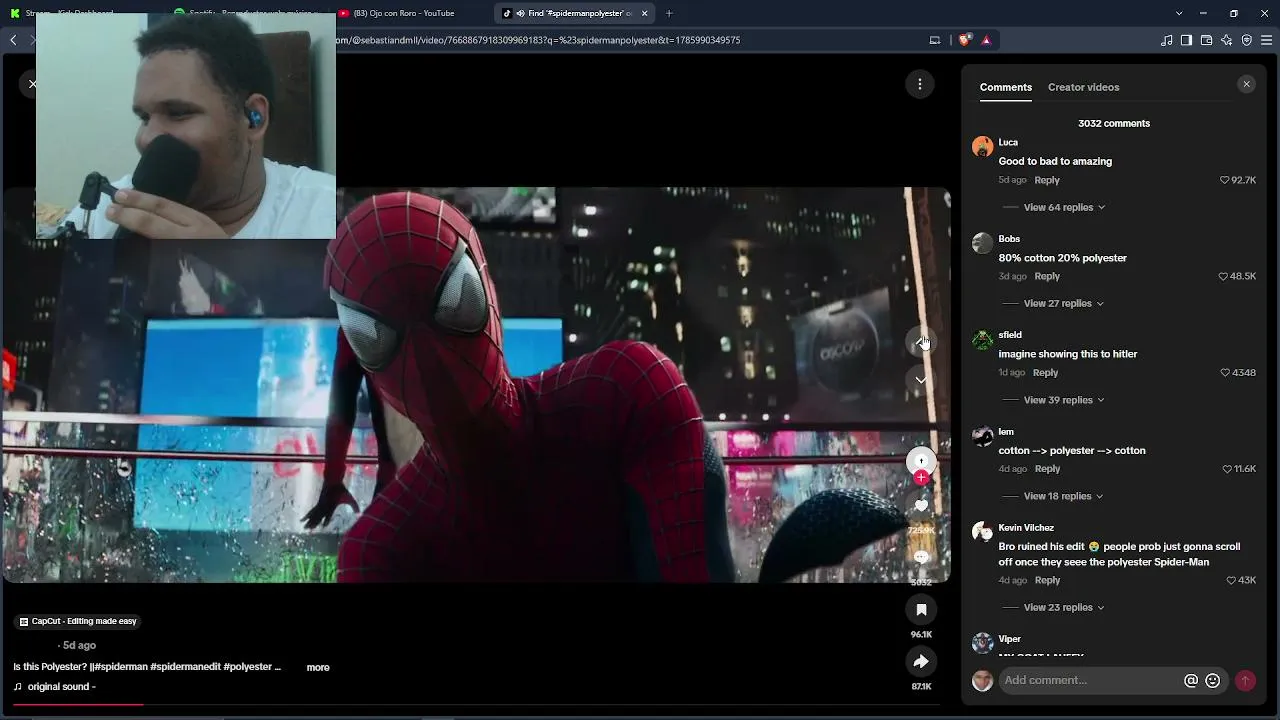Open Brave Shields icon in address bar
The width and height of the screenshot is (1280, 720).
pyautogui.click(x=965, y=40)
